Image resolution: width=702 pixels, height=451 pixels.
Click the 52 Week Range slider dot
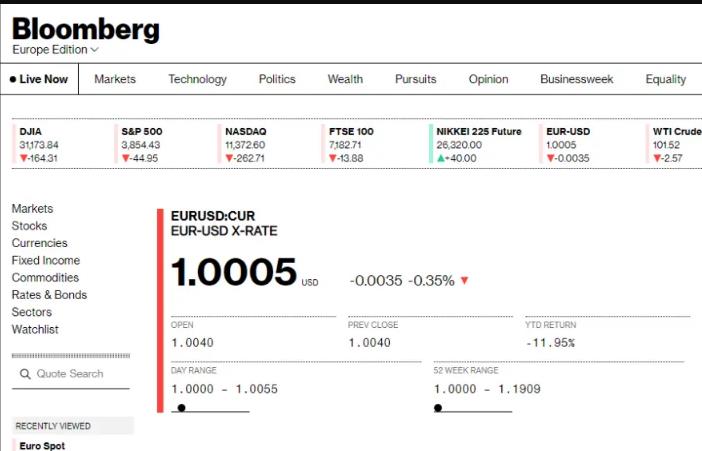click(x=438, y=408)
